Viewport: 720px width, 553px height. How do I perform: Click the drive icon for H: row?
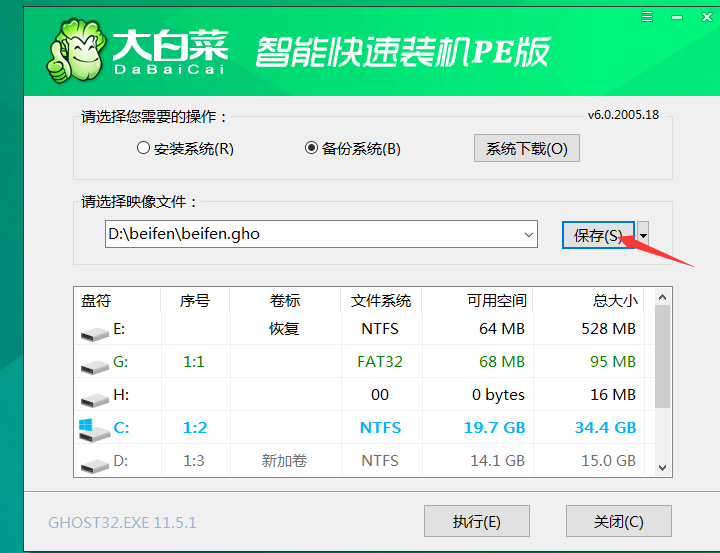tap(95, 400)
